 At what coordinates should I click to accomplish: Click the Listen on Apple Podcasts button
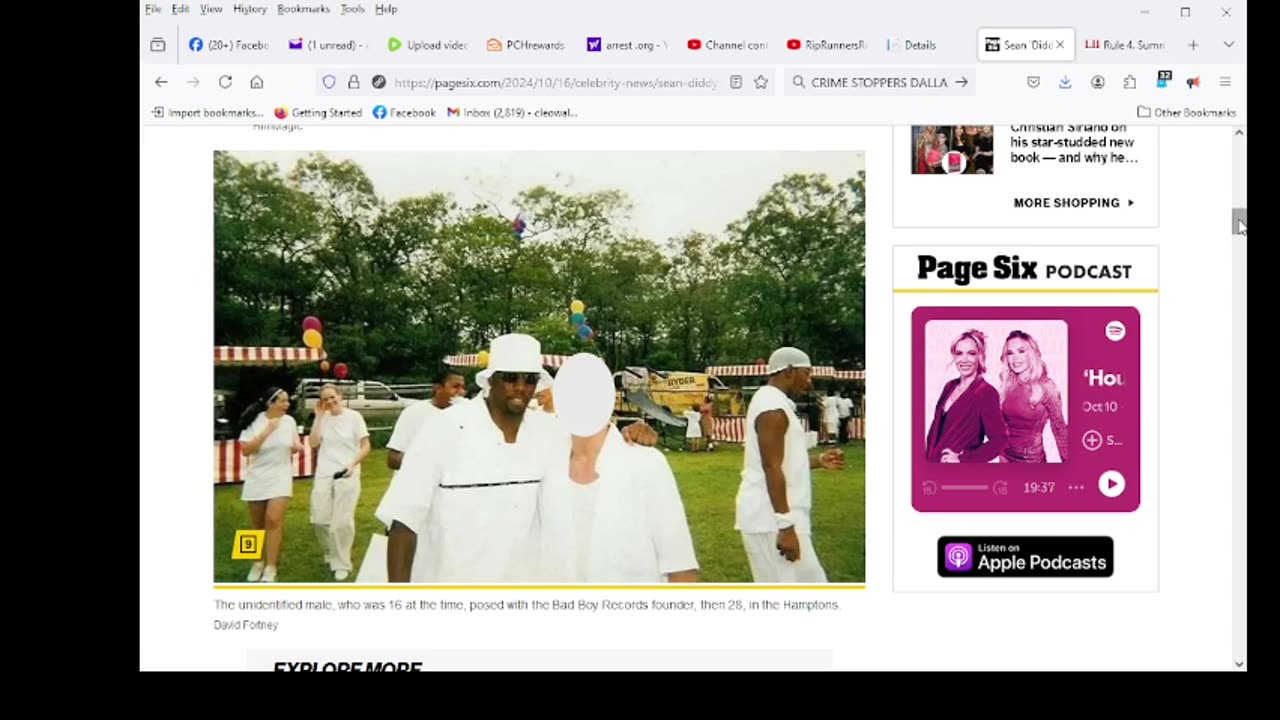point(1025,557)
